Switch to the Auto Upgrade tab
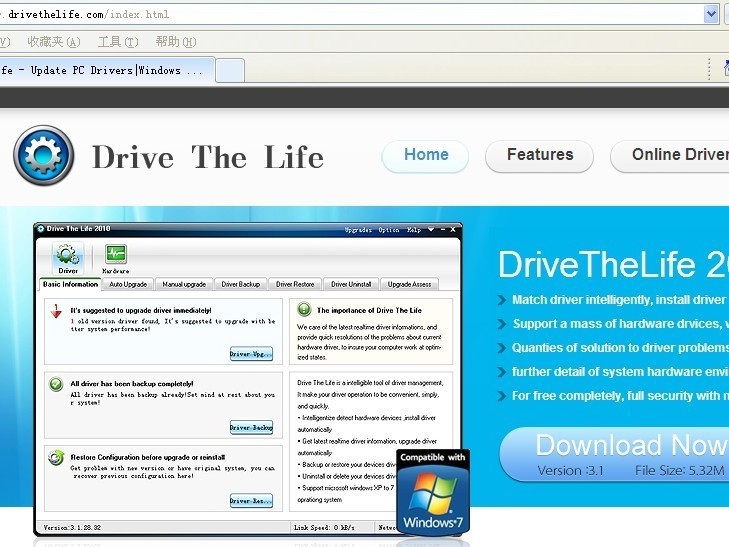The height and width of the screenshot is (547, 729). (x=127, y=284)
